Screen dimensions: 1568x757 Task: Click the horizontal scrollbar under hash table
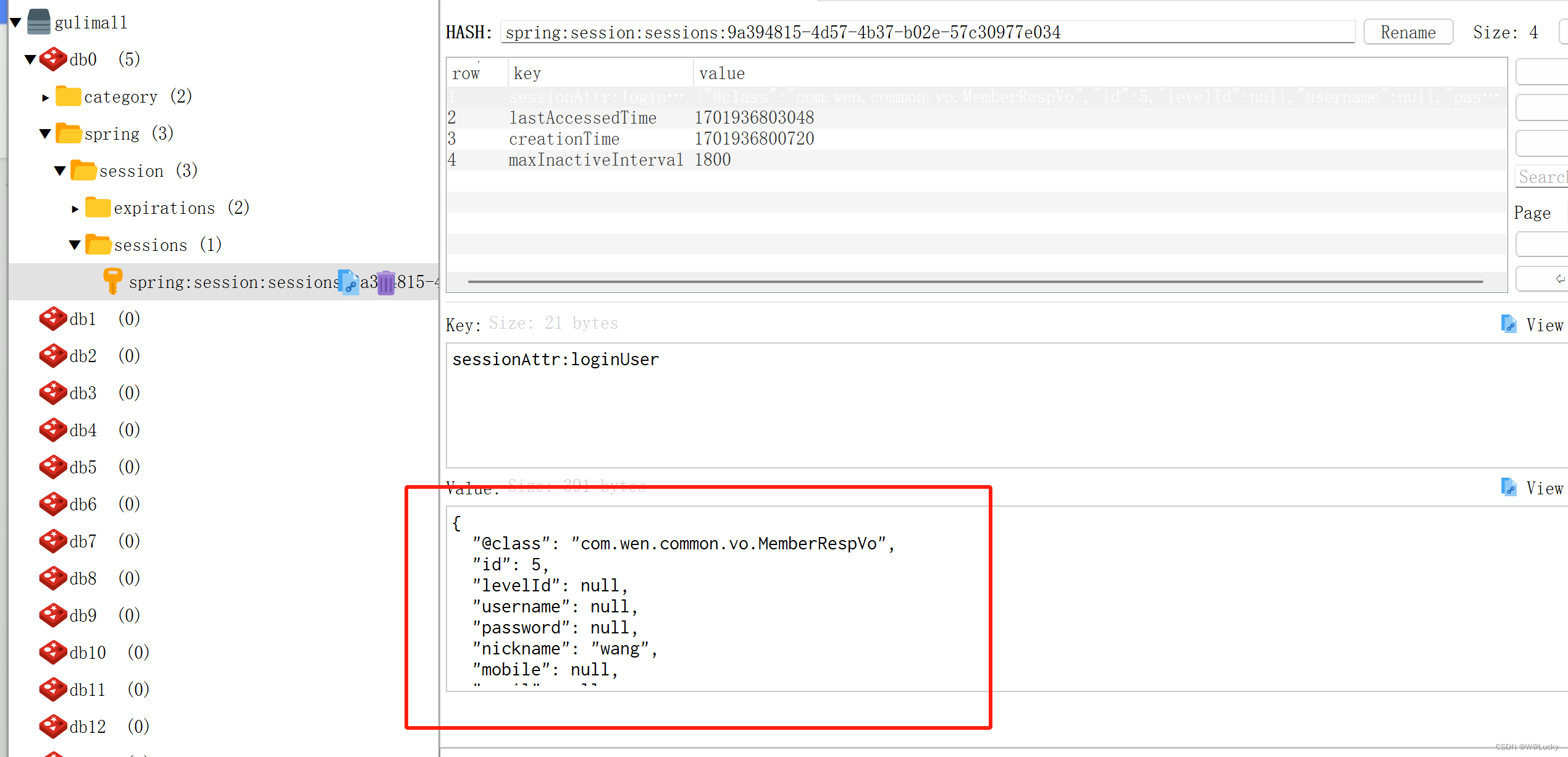coord(975,282)
